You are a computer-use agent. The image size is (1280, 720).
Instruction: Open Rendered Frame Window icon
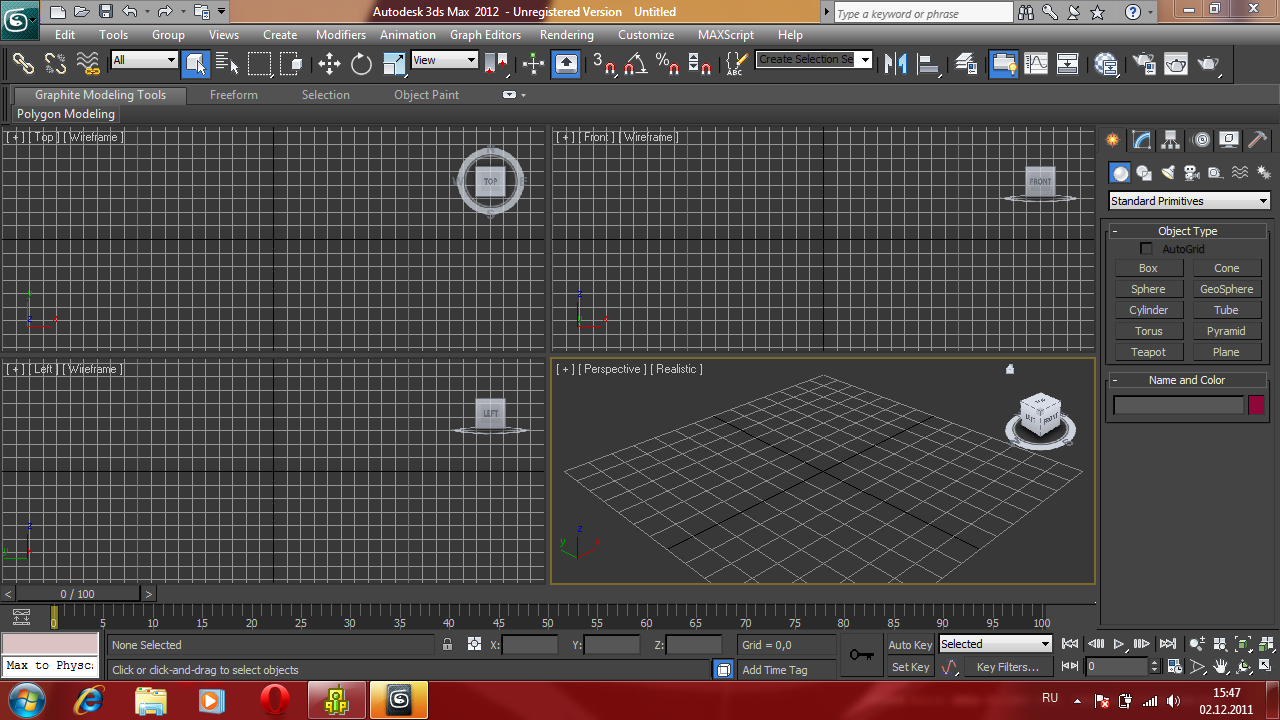pos(1176,64)
